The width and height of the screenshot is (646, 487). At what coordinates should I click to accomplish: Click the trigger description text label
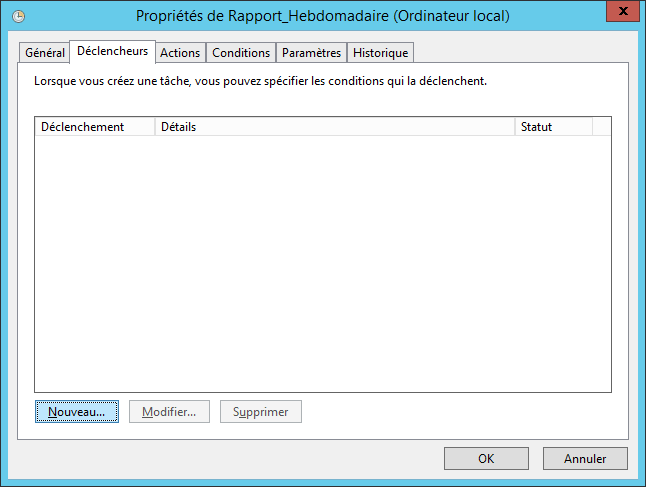coord(260,81)
